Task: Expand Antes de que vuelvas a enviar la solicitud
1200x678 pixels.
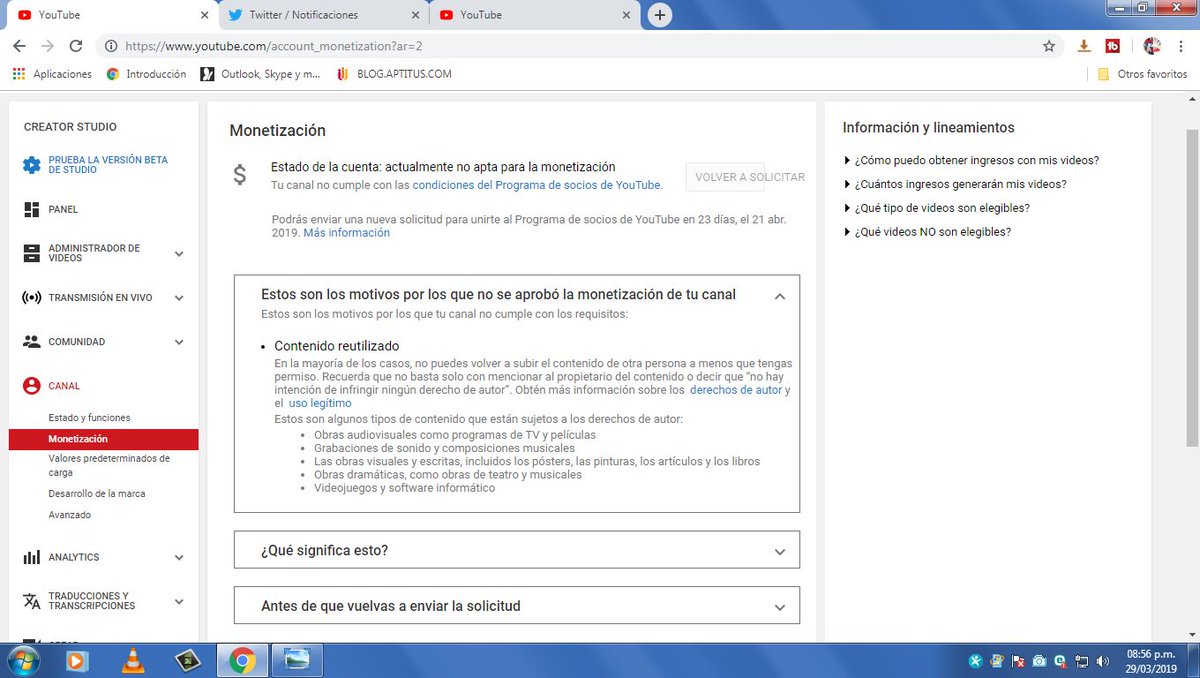Action: click(517, 606)
